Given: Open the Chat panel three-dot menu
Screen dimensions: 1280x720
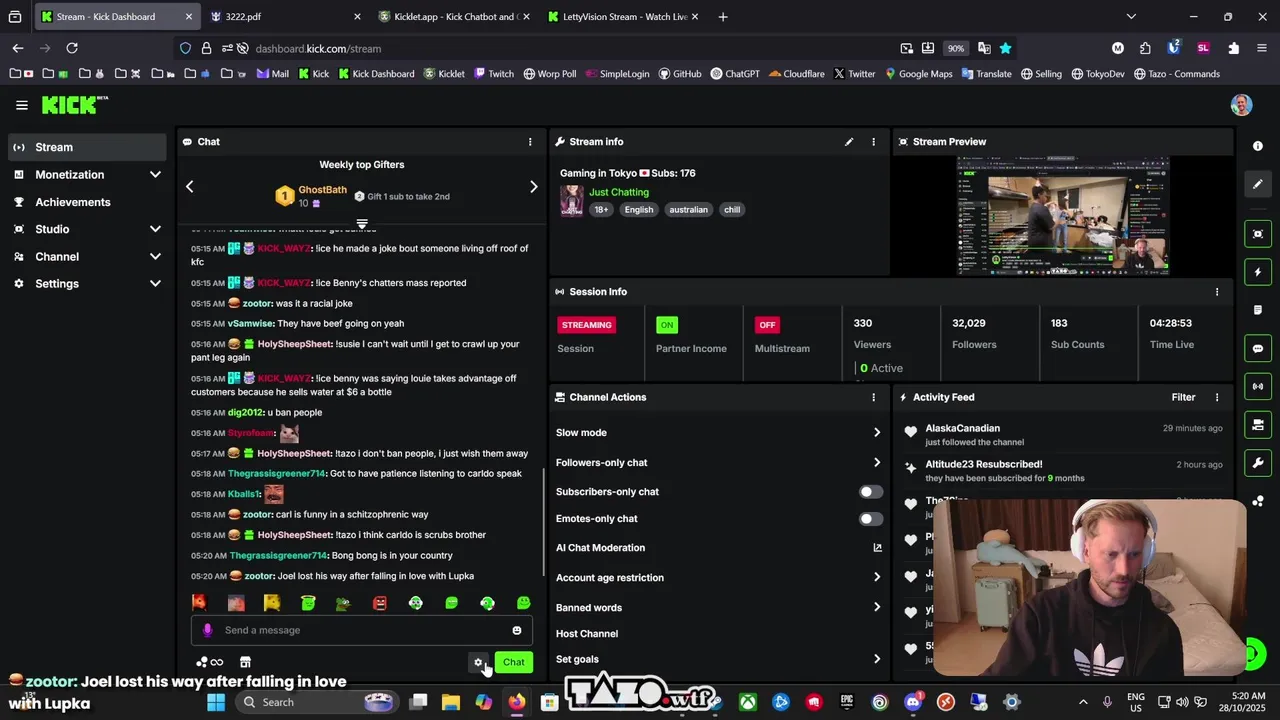Looking at the screenshot, I should pos(530,142).
